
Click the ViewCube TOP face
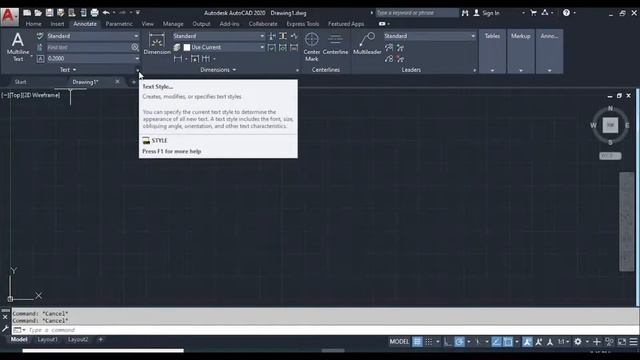pyautogui.click(x=610, y=125)
